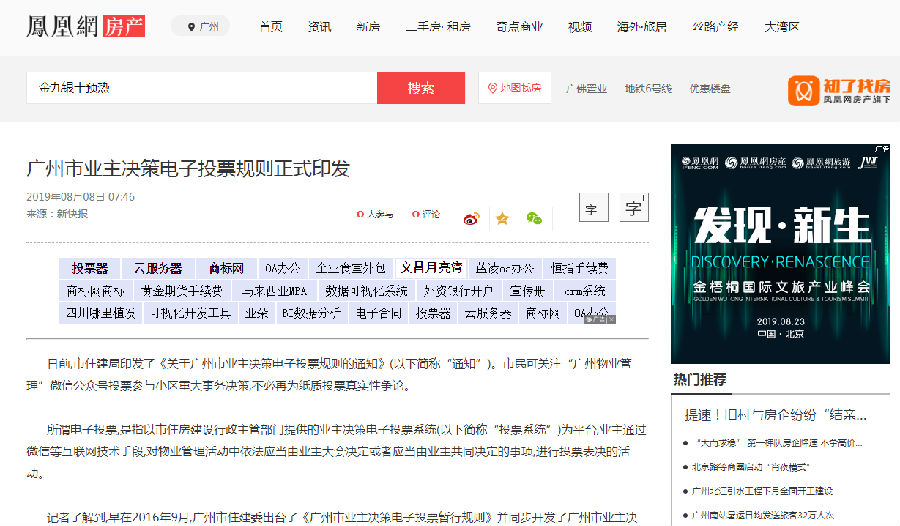Image resolution: width=900 pixels, height=526 pixels.
Task: Open the 广州 city selector
Action: [x=203, y=27]
